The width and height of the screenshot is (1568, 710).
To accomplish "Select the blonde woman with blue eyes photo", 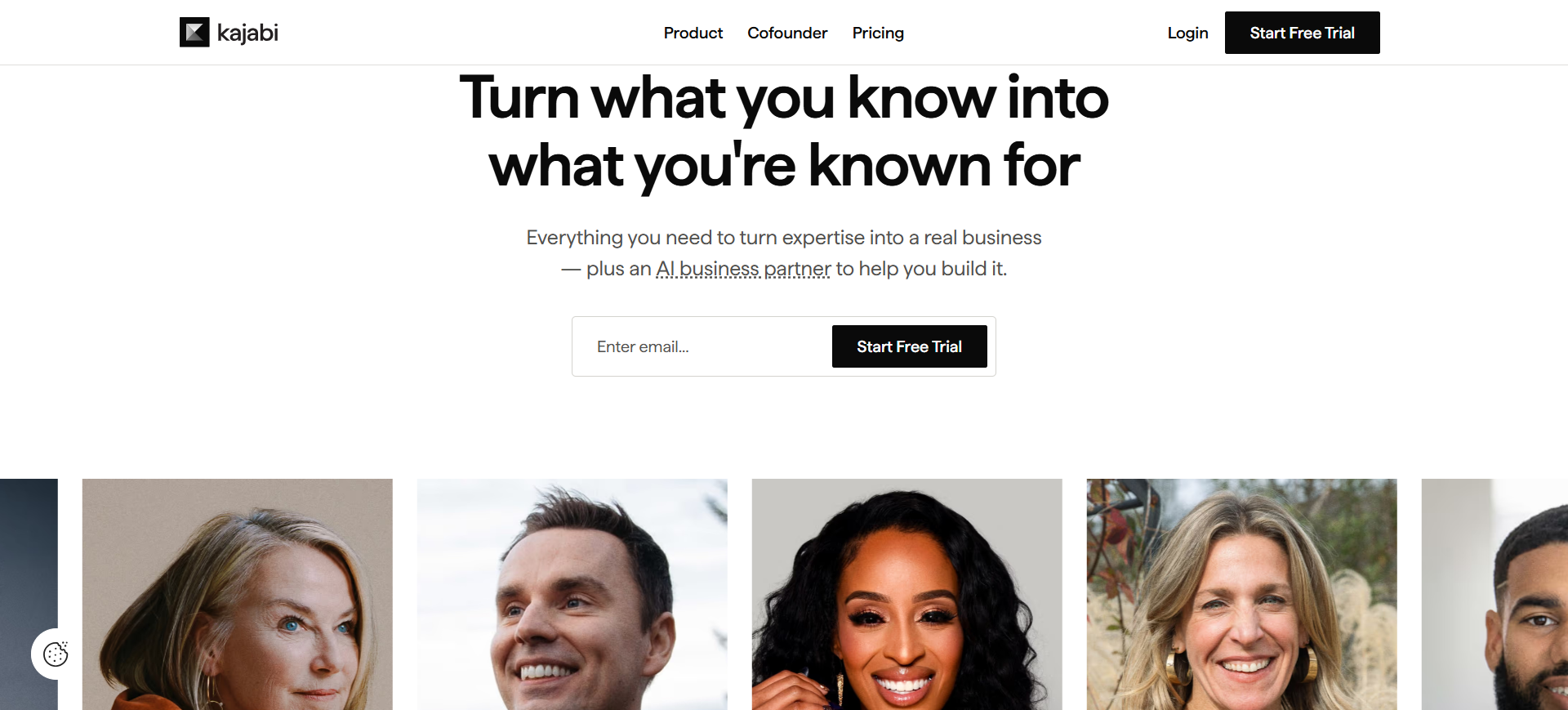I will click(238, 594).
